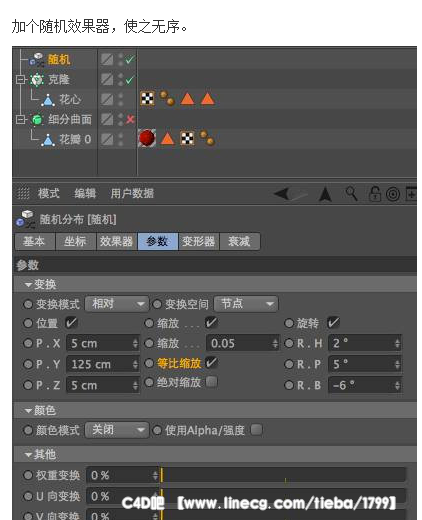Toggle the green checkmark of 随机 effector

click(129, 60)
